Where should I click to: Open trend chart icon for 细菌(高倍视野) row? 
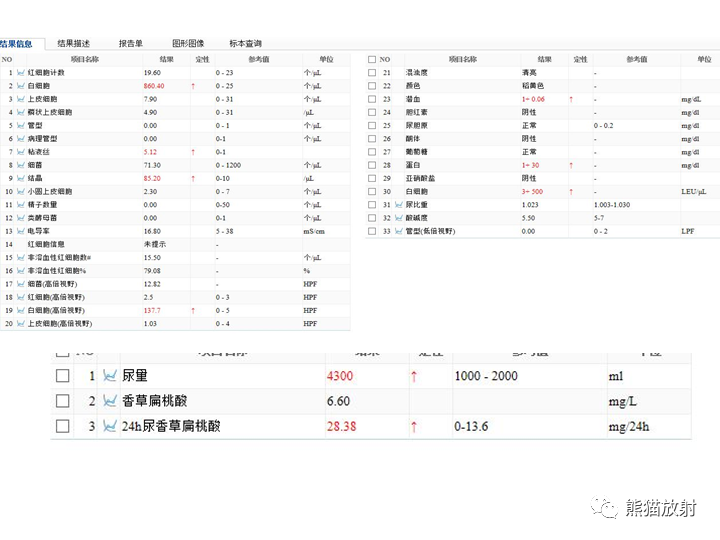click(x=21, y=284)
